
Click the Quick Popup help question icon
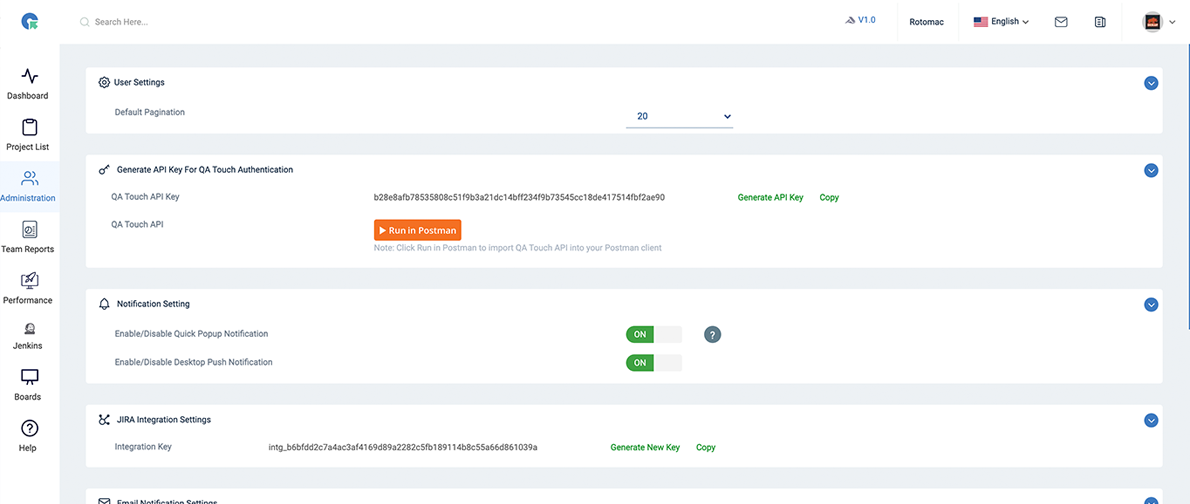click(712, 335)
